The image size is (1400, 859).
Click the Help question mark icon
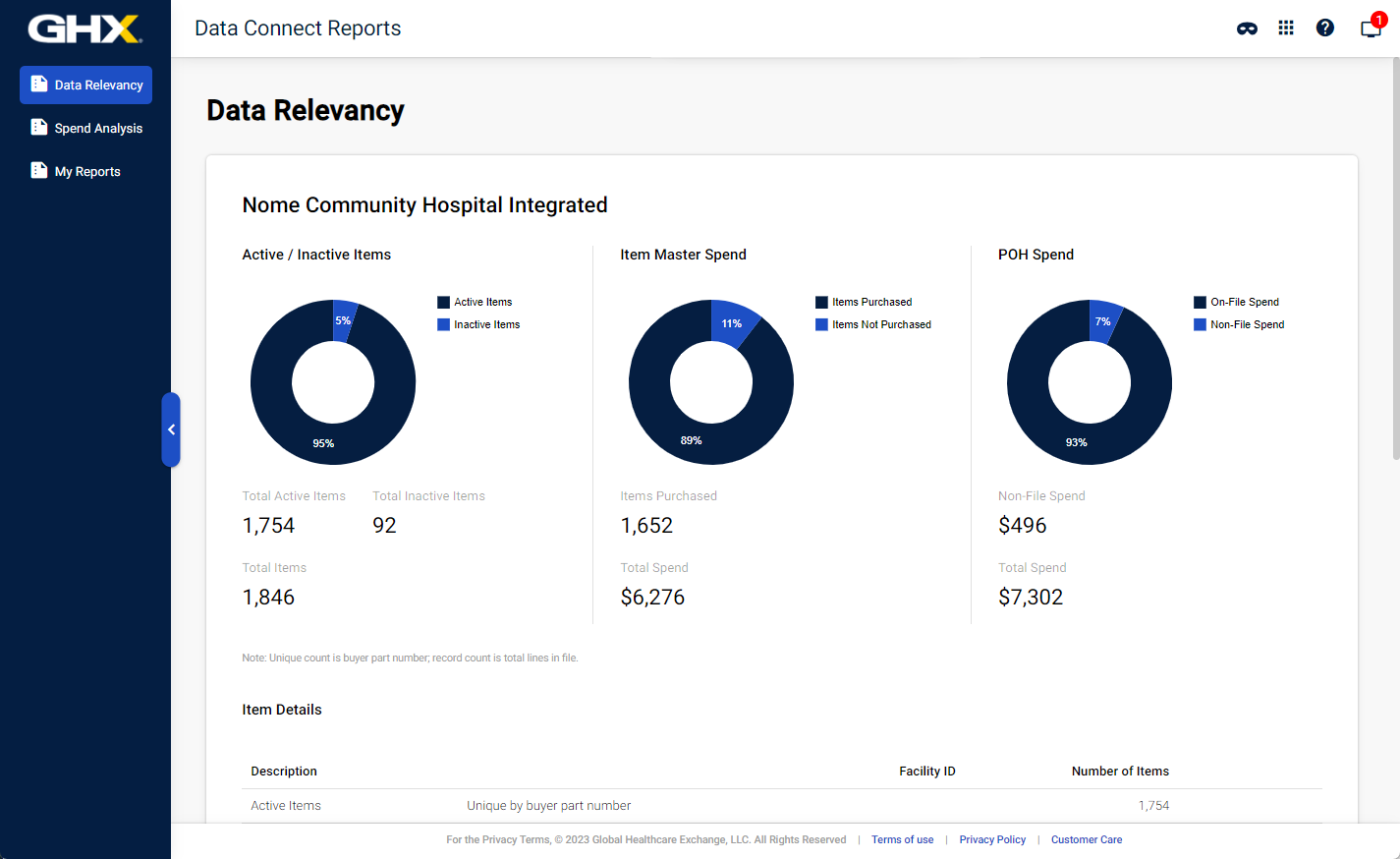(1325, 28)
